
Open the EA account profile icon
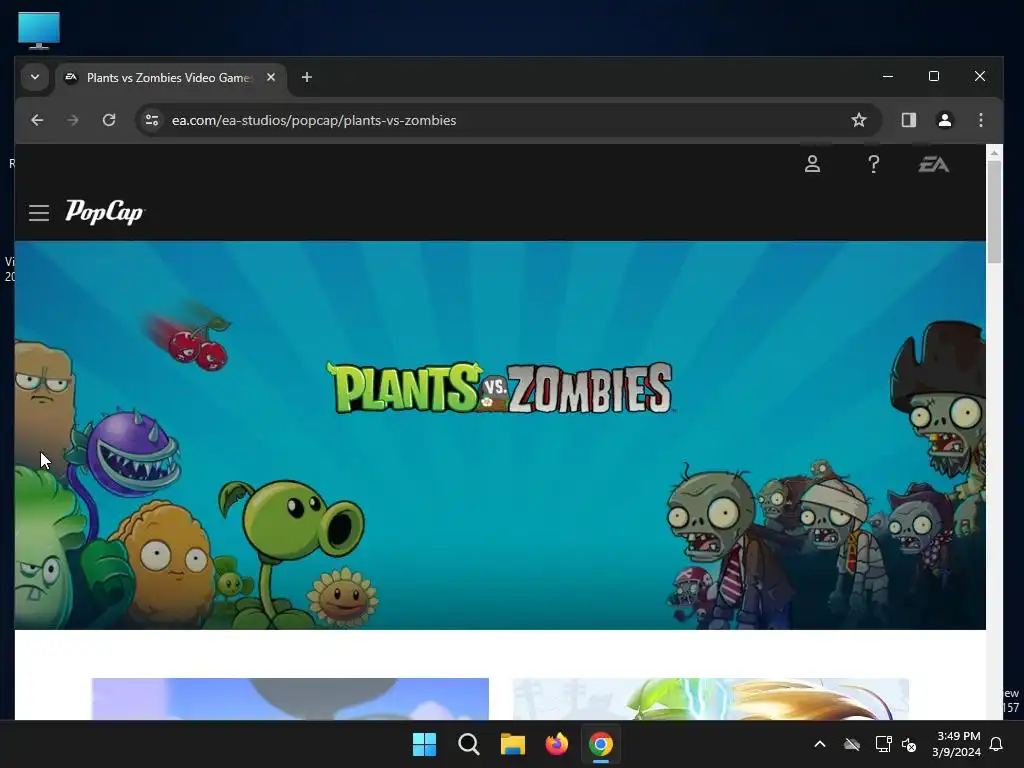(x=812, y=164)
